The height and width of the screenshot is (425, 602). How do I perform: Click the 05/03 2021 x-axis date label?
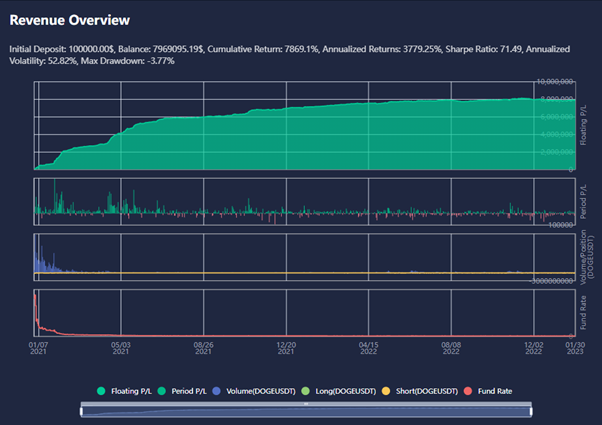[x=121, y=348]
